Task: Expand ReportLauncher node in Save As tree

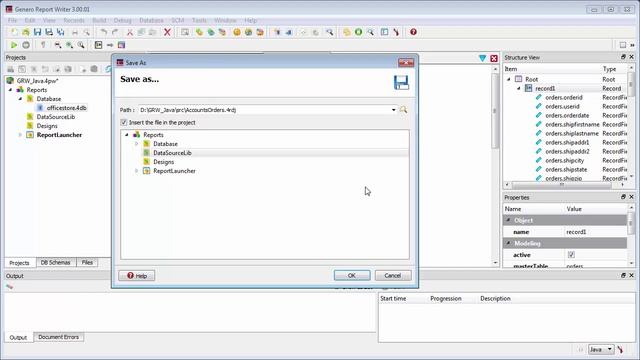Action: pyautogui.click(x=137, y=171)
